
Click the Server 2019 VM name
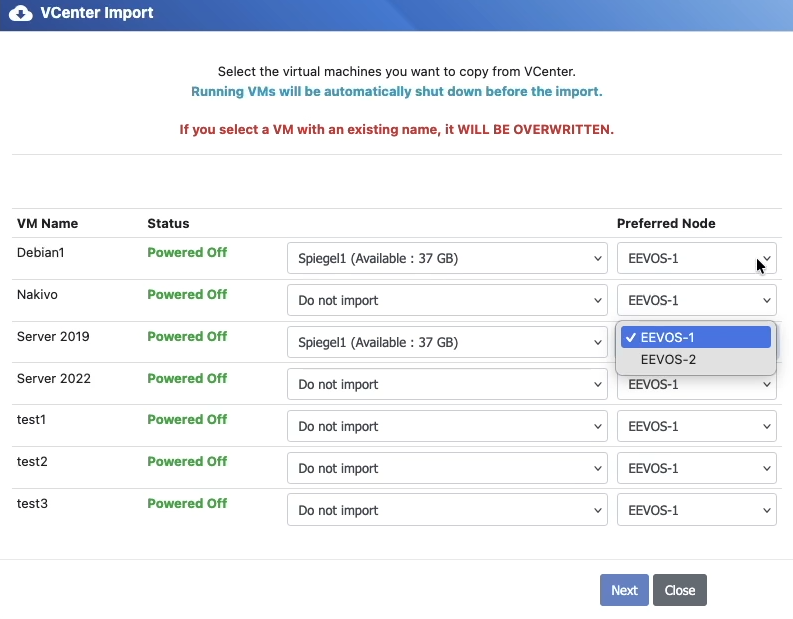[x=53, y=337]
